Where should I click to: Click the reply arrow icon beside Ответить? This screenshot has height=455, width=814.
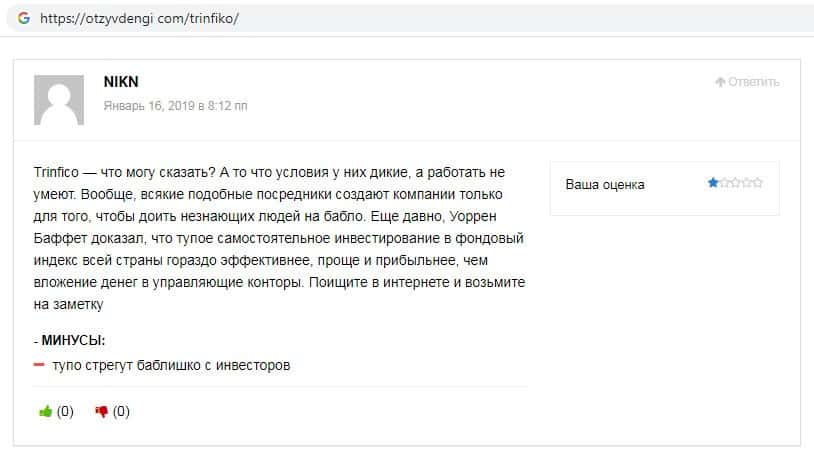720,82
